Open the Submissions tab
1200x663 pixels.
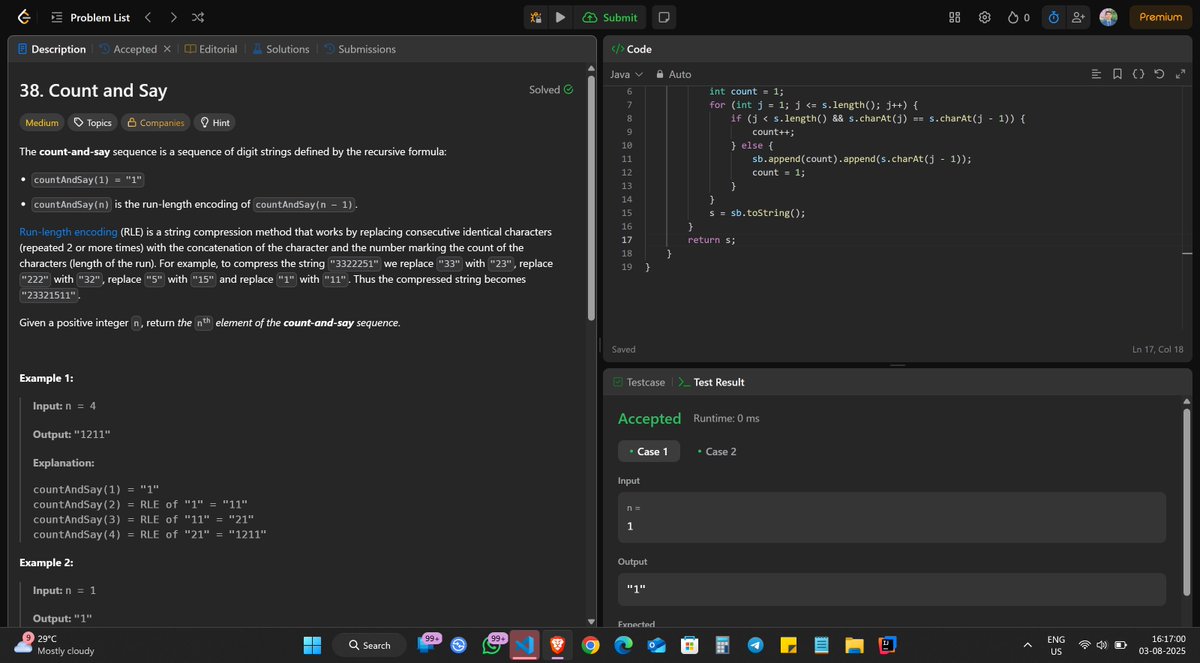[359, 49]
